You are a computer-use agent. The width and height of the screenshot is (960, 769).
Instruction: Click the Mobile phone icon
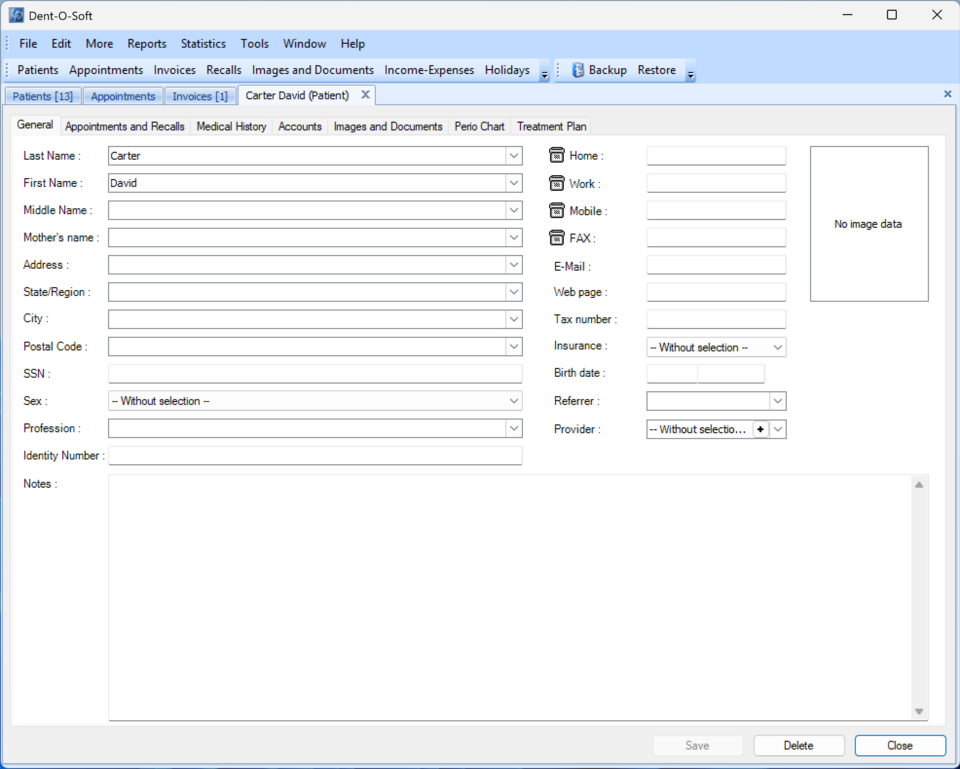pyautogui.click(x=557, y=211)
